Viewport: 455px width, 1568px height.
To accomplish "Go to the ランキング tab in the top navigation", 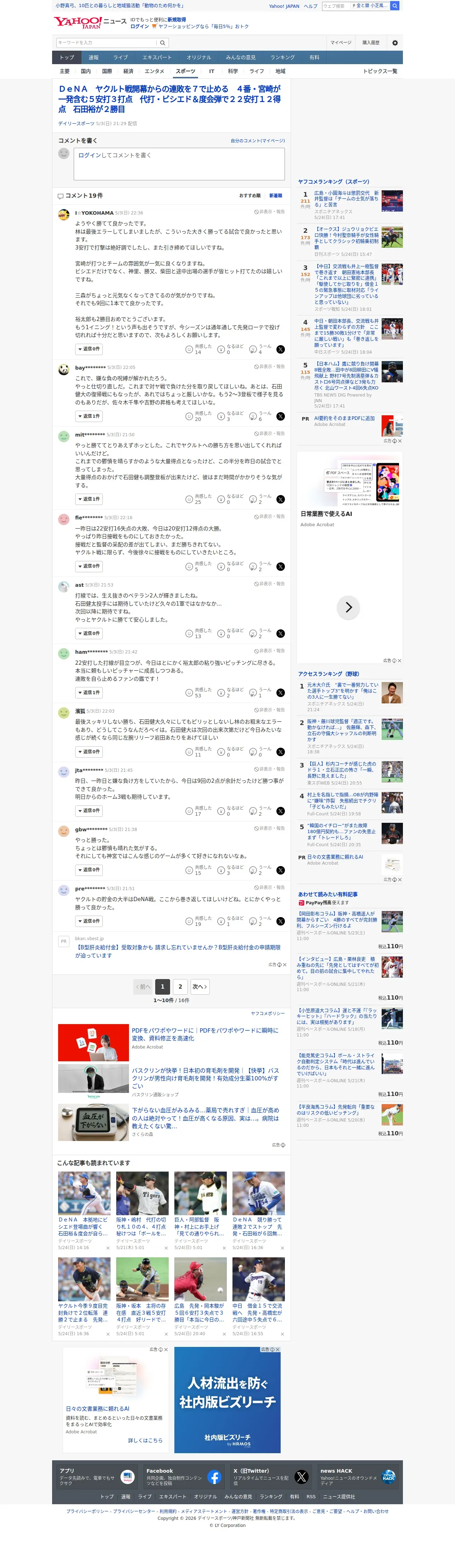I will (283, 58).
